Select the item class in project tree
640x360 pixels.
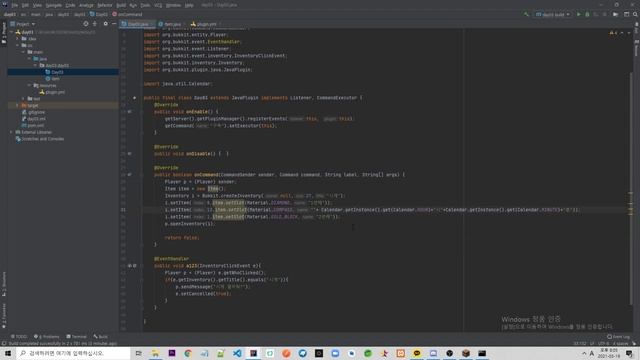(56, 79)
